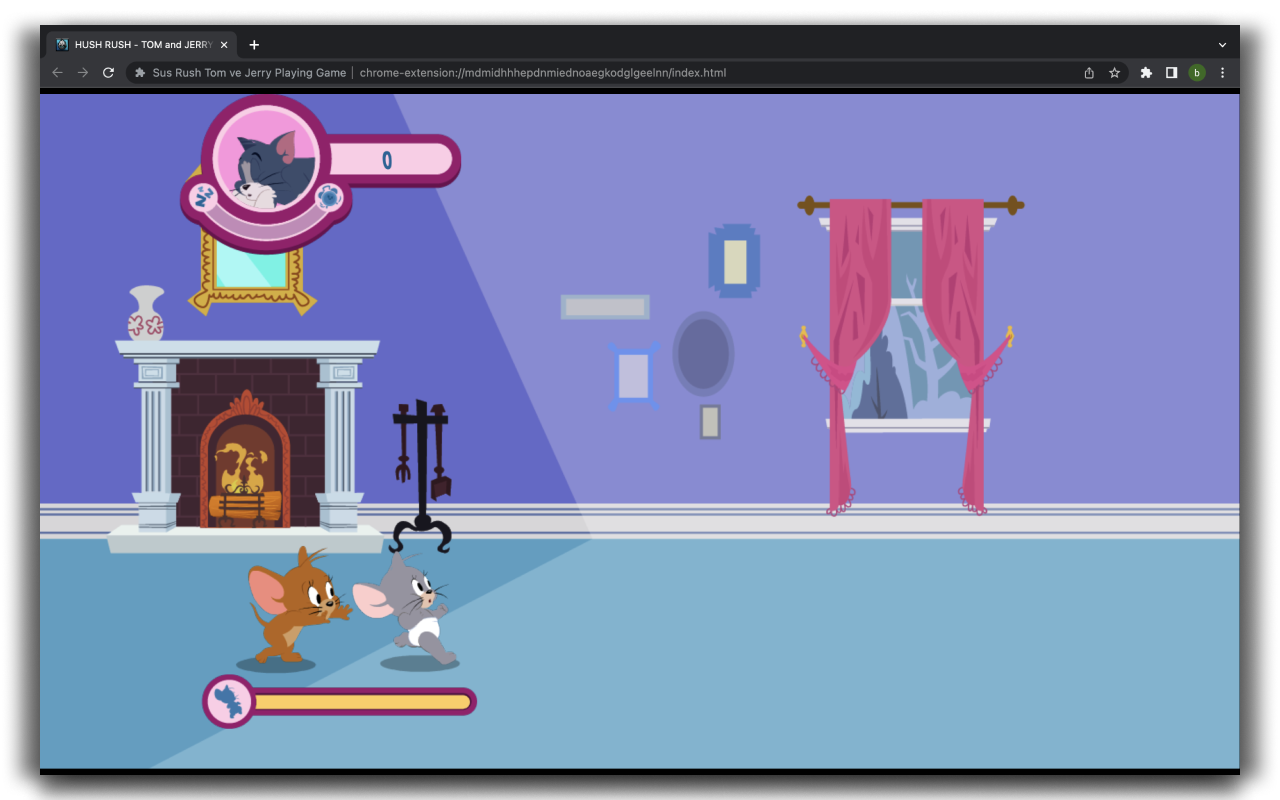1280x800 pixels.
Task: Select the browser extensions puzzle icon
Action: (x=1145, y=72)
